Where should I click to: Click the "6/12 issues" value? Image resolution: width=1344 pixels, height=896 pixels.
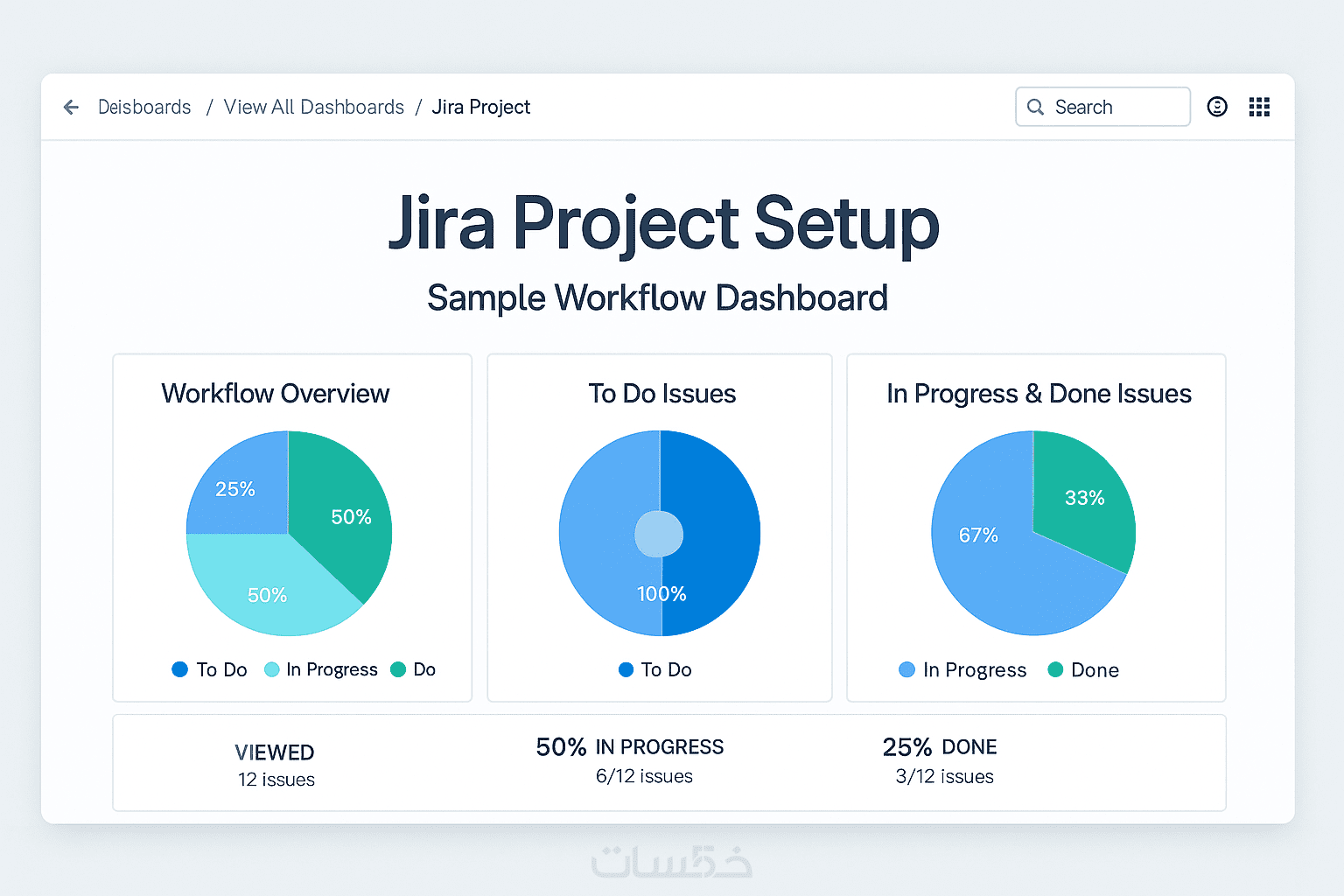point(644,776)
